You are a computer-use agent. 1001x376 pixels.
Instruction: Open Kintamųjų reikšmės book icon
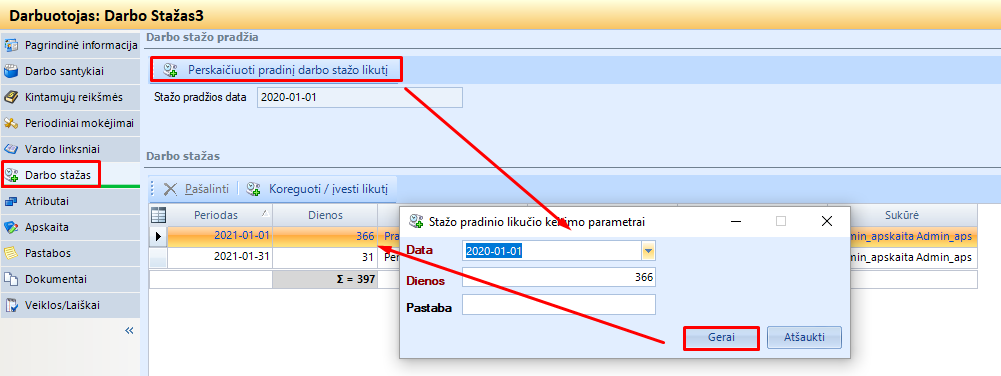point(11,98)
